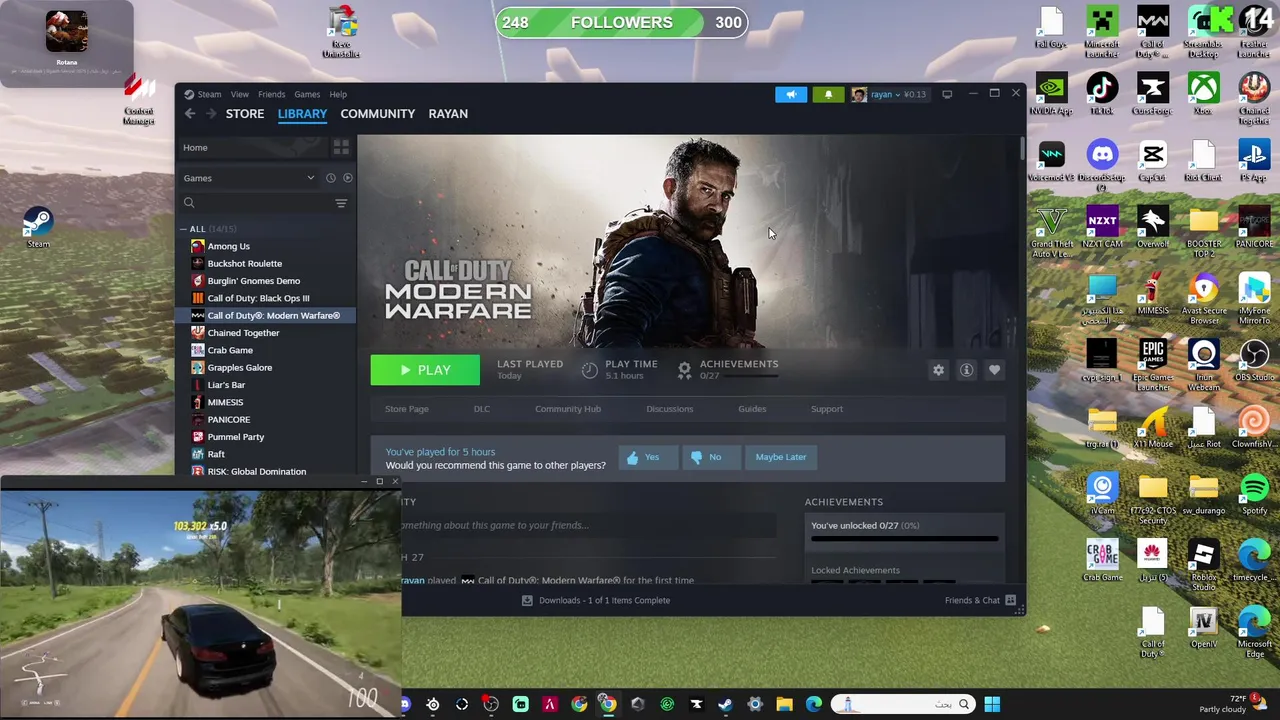Click the Steam Big Picture display icon
1280x720 pixels.
point(947,94)
